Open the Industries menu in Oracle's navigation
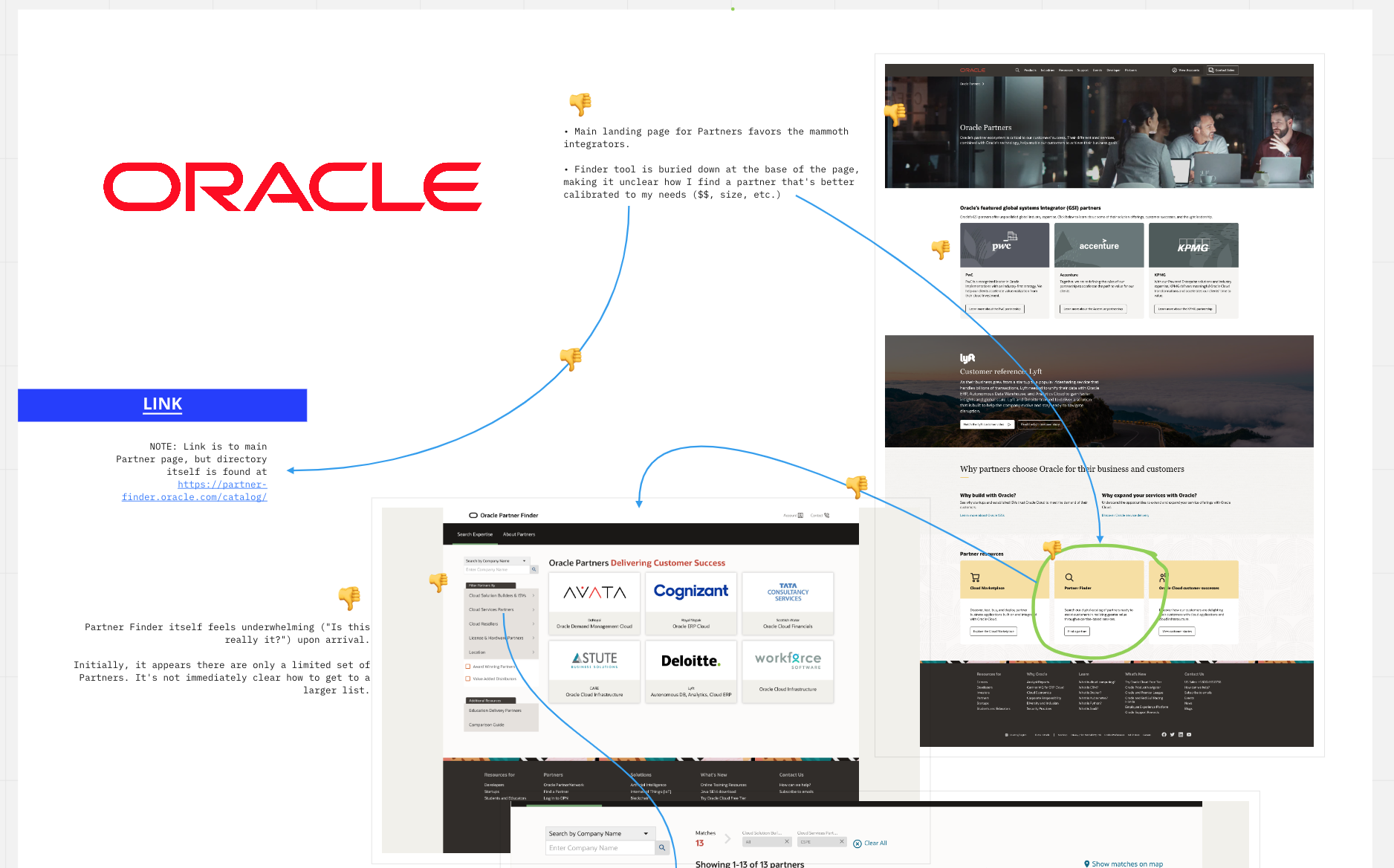Screen dimensions: 1394x868 pos(1048,70)
